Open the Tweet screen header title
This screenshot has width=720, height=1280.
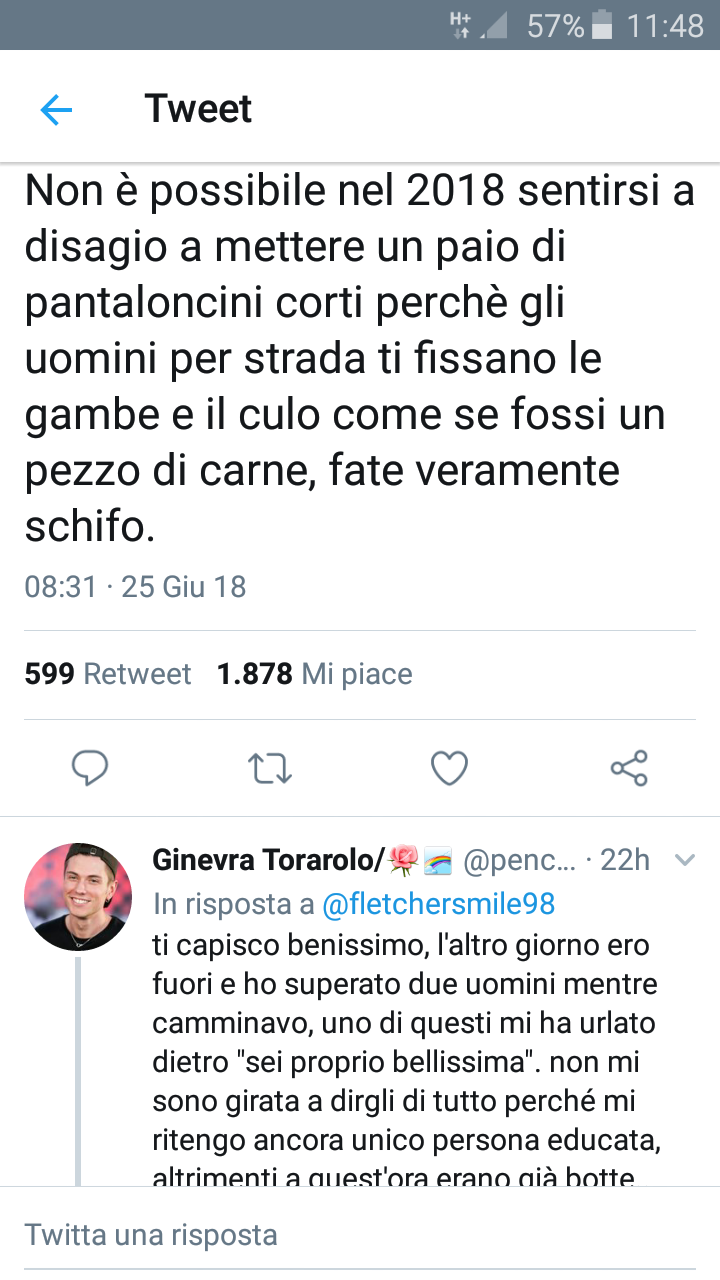coord(198,108)
